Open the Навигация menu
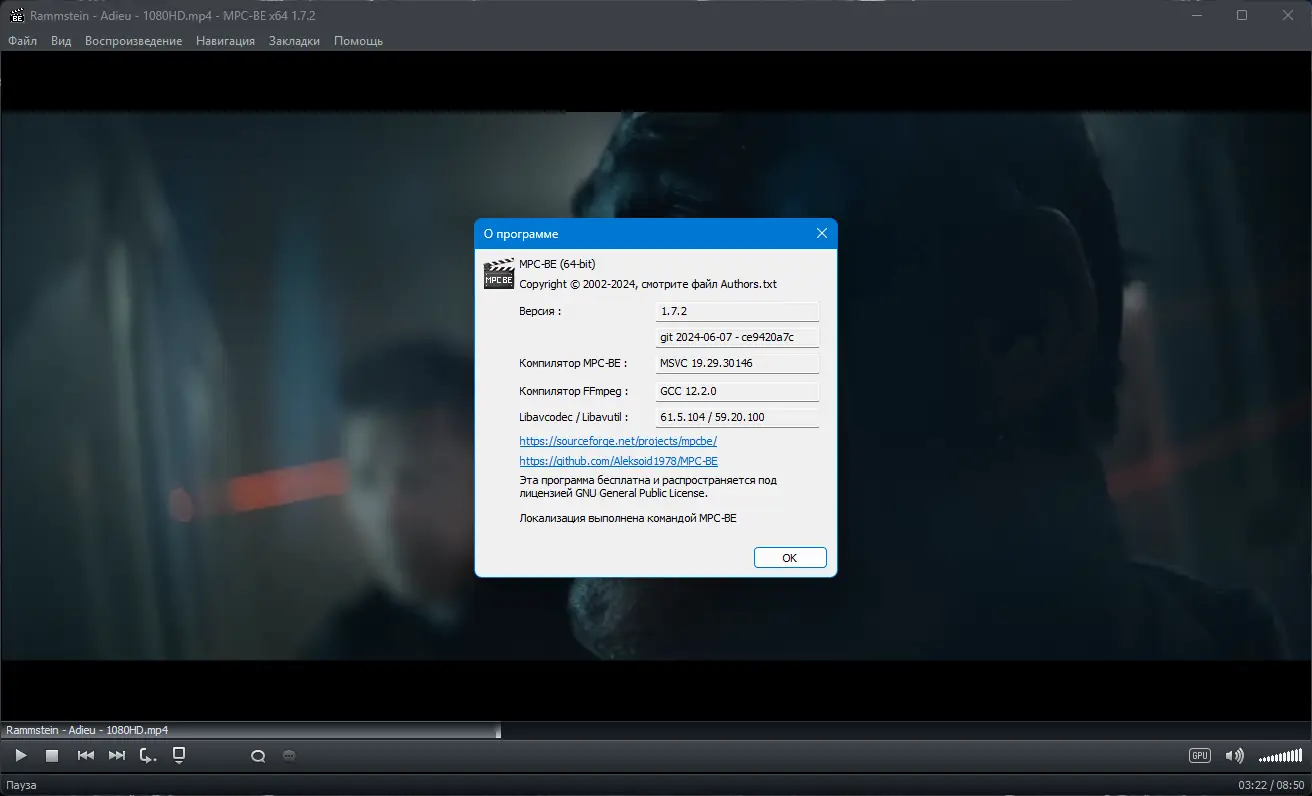Viewport: 1312px width, 796px height. (x=225, y=41)
